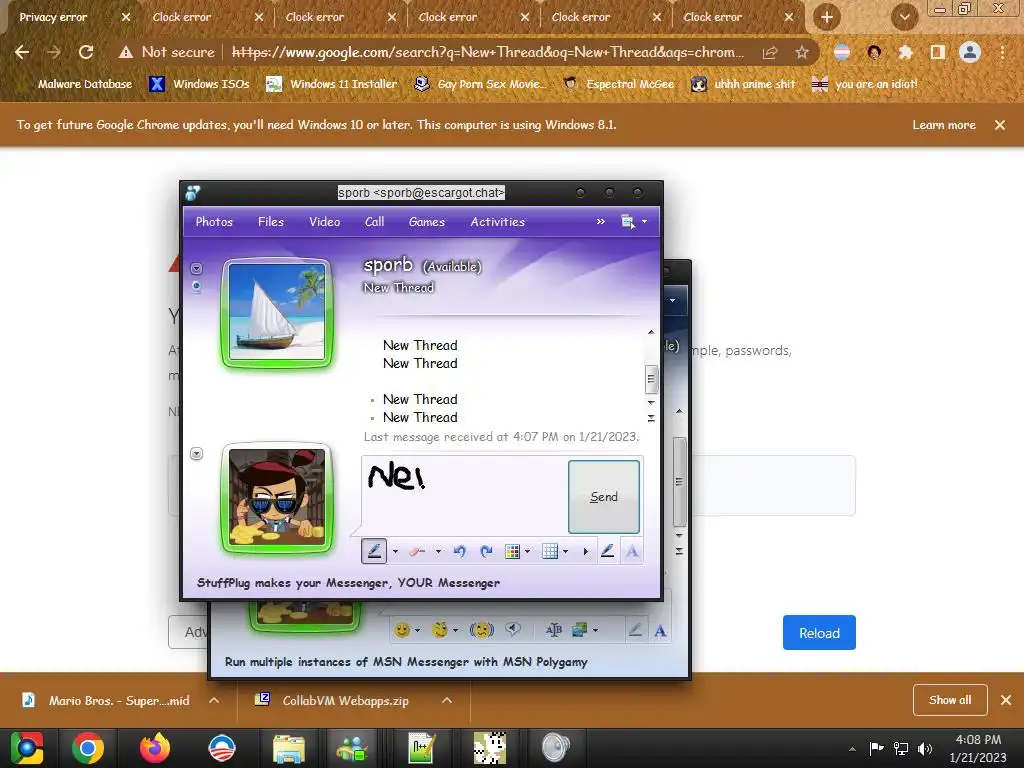Open winks picker in back Messenger window
This screenshot has height=768, width=1024.
(440, 630)
